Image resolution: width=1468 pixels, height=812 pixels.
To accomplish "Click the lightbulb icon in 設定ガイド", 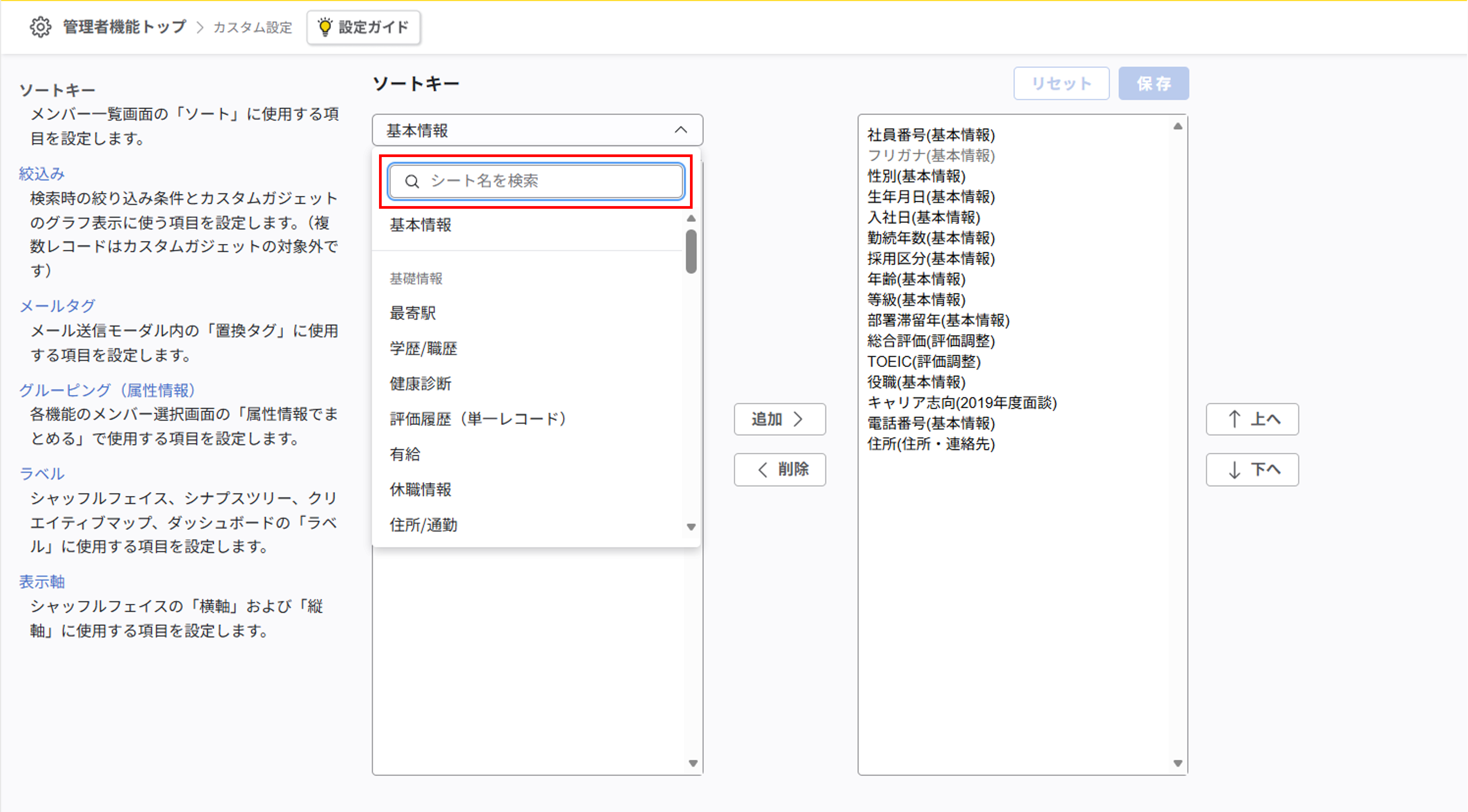I will point(325,27).
